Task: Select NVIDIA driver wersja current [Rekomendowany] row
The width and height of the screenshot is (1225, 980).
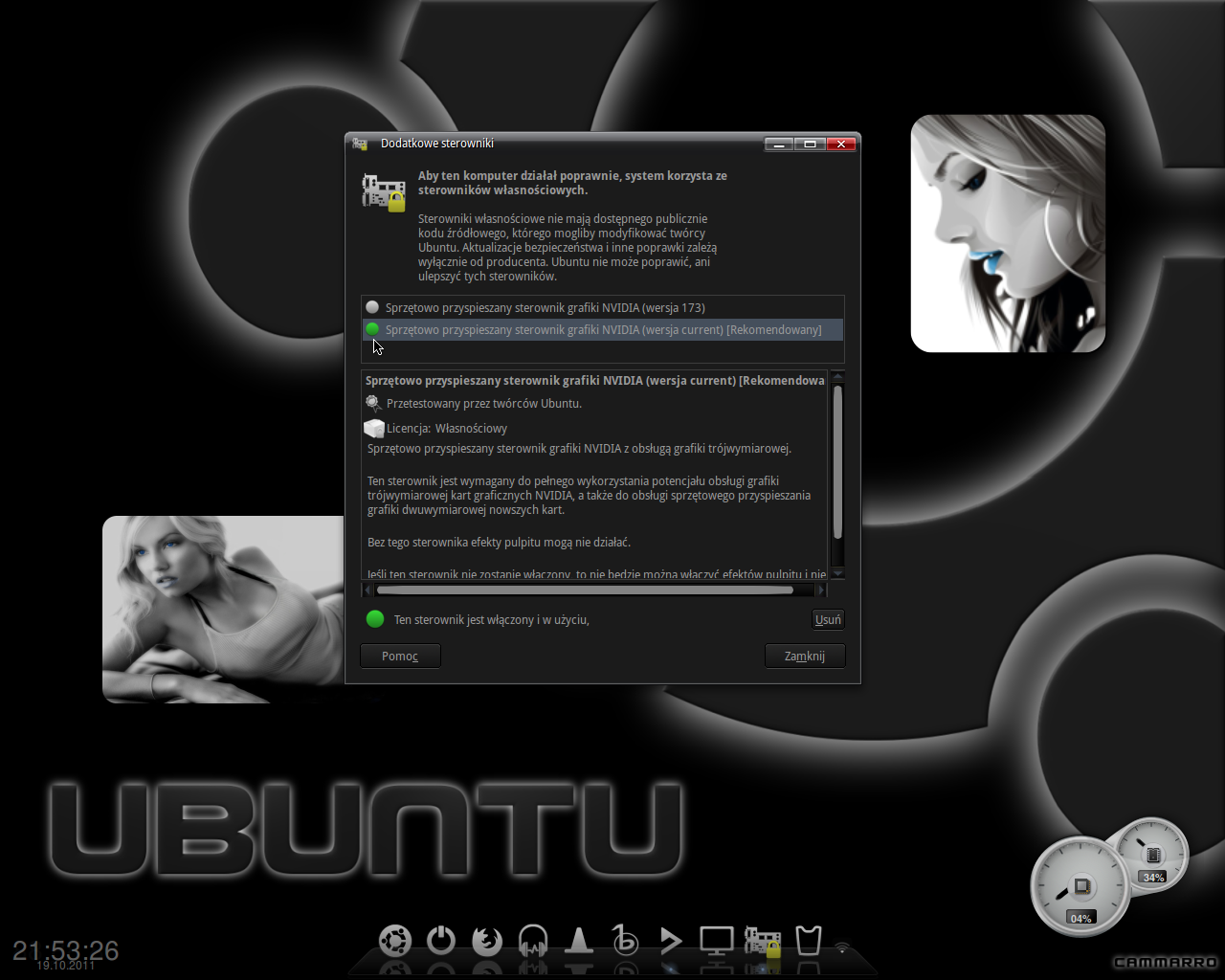Action: pos(603,330)
